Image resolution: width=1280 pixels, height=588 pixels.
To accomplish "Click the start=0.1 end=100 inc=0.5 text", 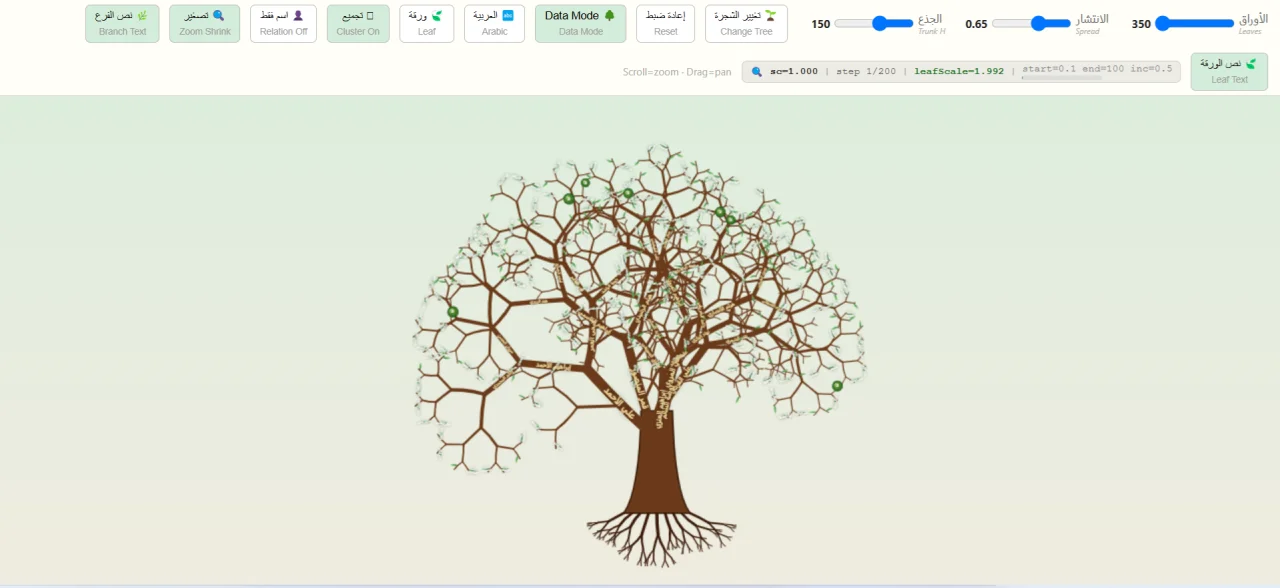I will (x=1097, y=69).
